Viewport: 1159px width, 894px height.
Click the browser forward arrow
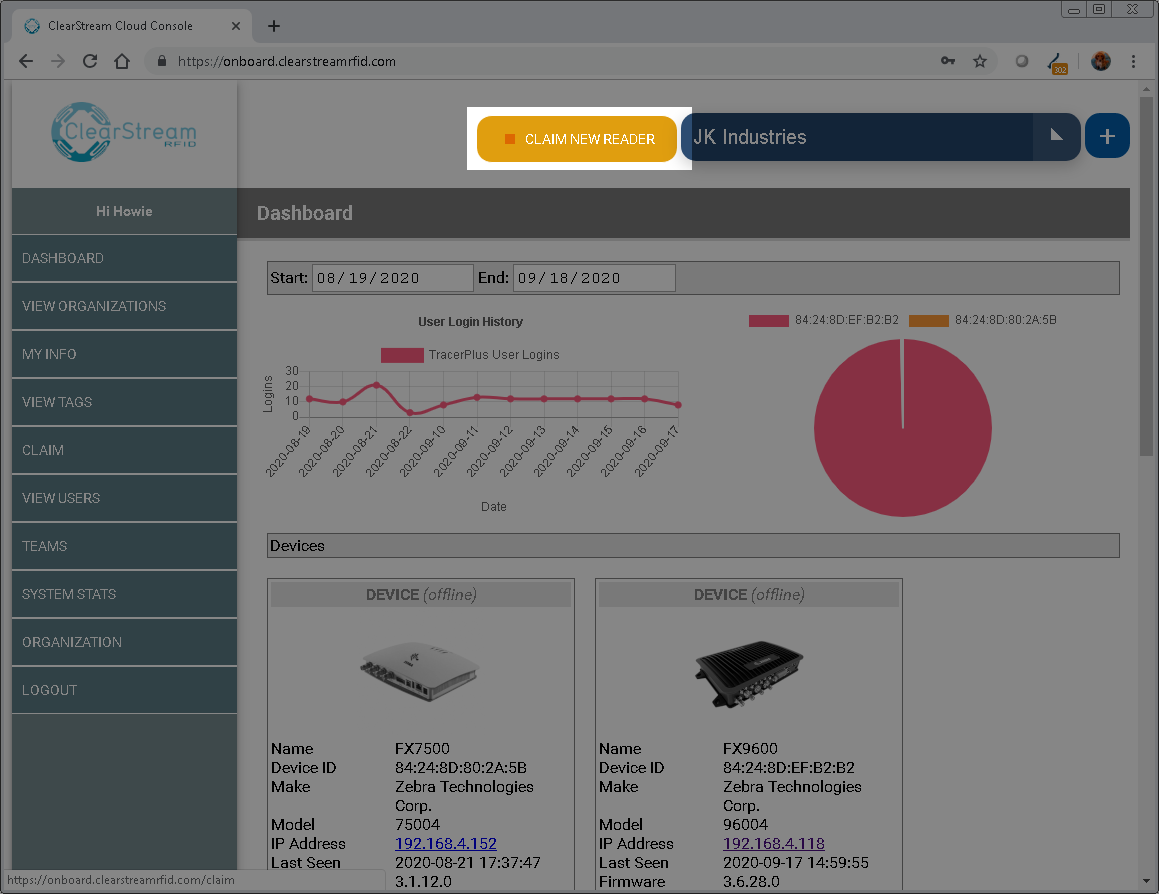coord(58,61)
